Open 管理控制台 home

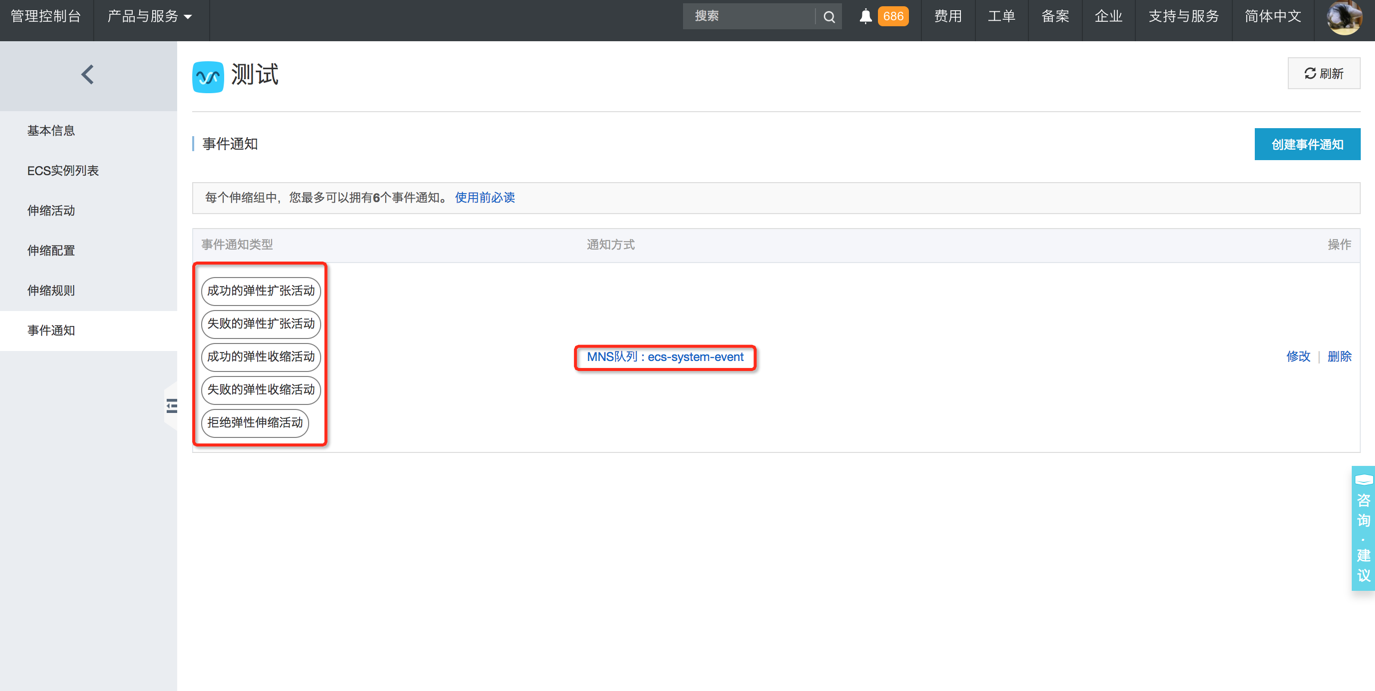46,17
